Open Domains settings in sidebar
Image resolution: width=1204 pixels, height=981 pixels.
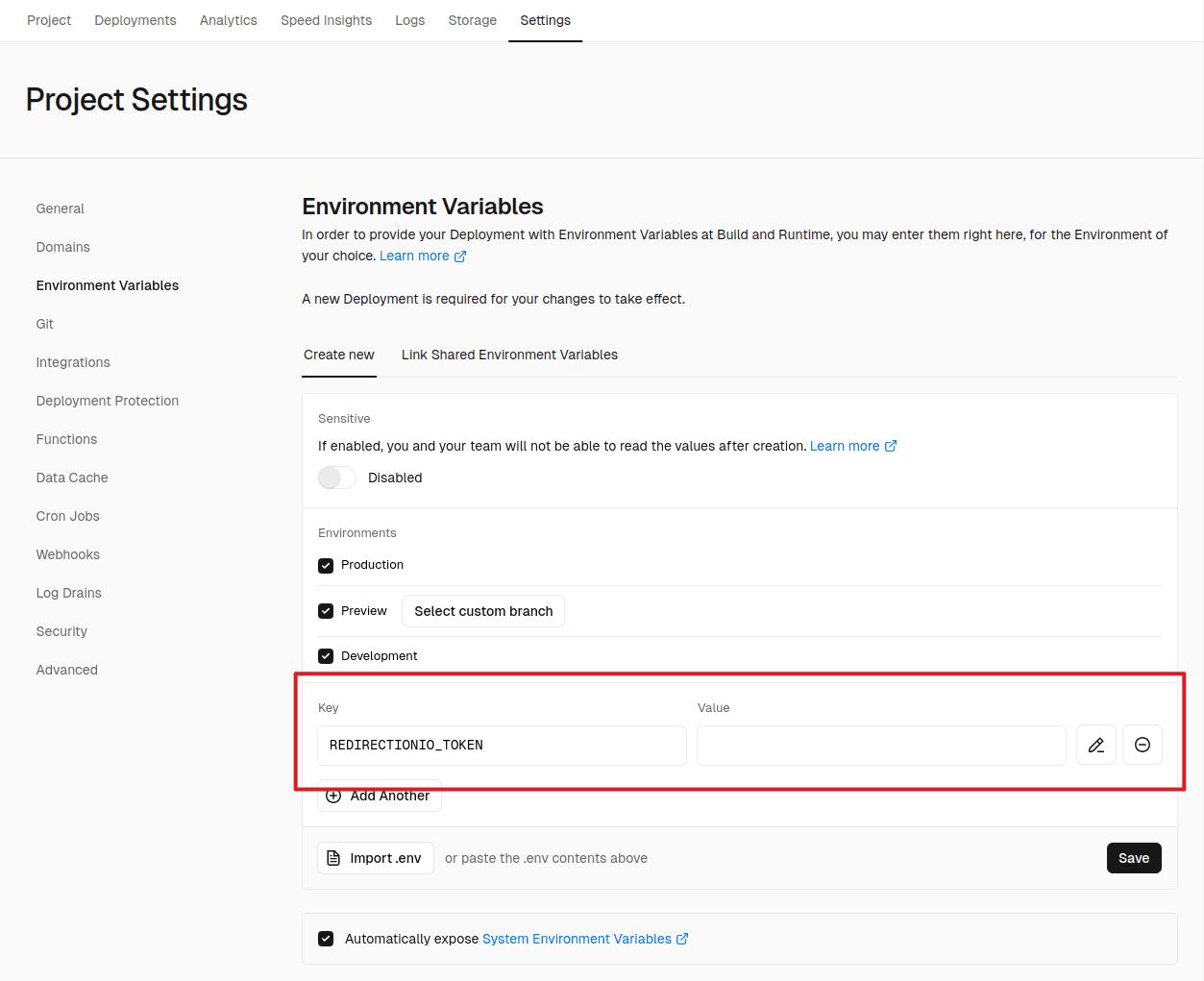click(x=63, y=247)
